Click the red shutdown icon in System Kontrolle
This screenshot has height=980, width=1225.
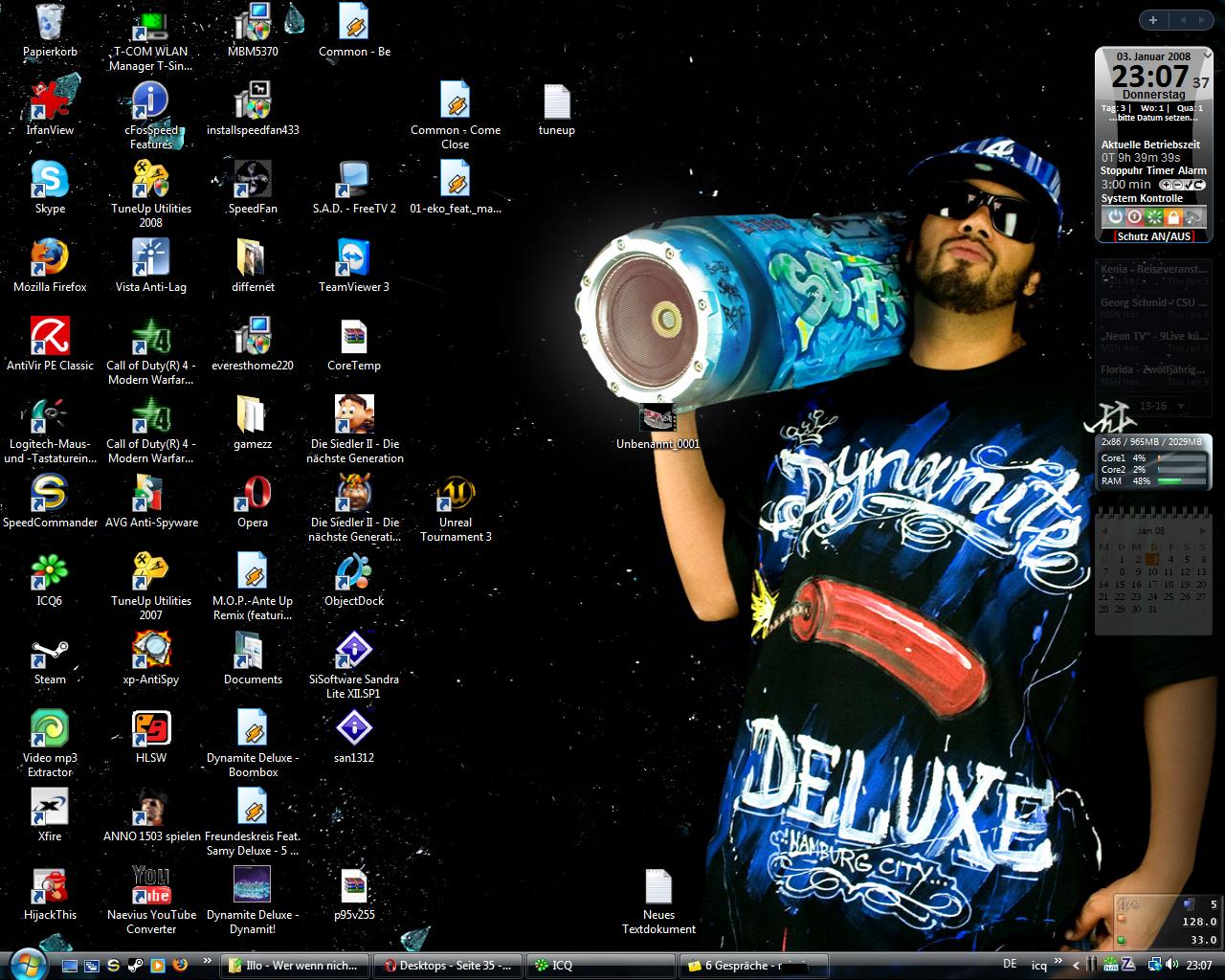click(x=1135, y=216)
